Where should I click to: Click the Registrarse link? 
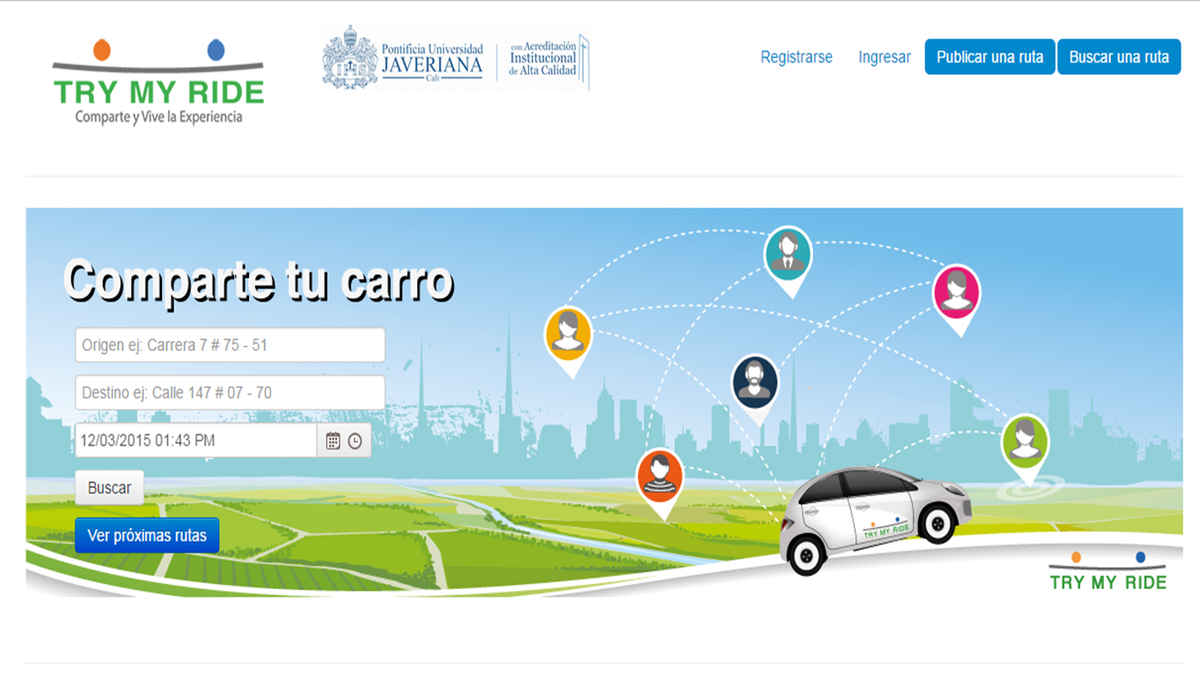coord(796,57)
